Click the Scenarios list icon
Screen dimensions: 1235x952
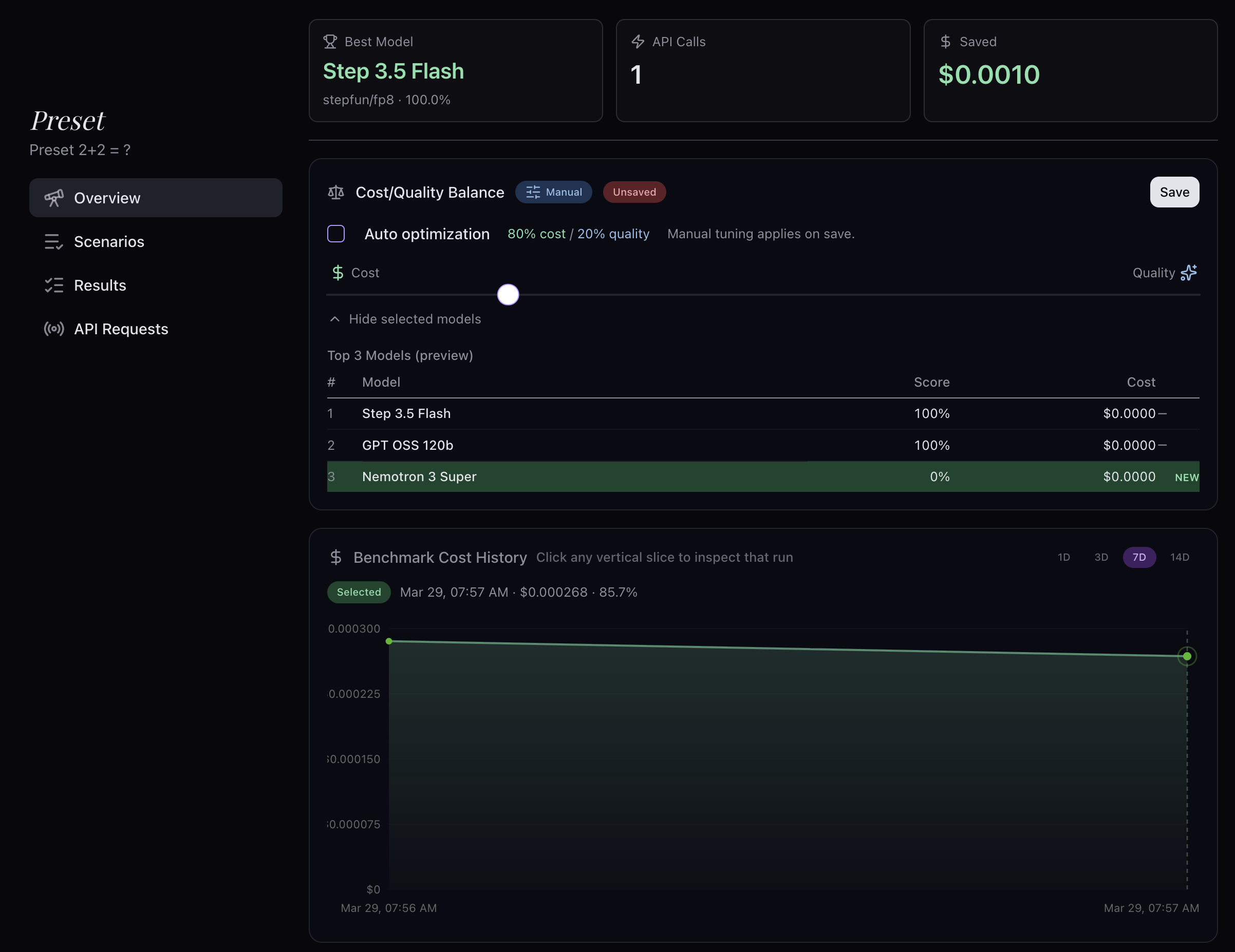click(x=54, y=241)
